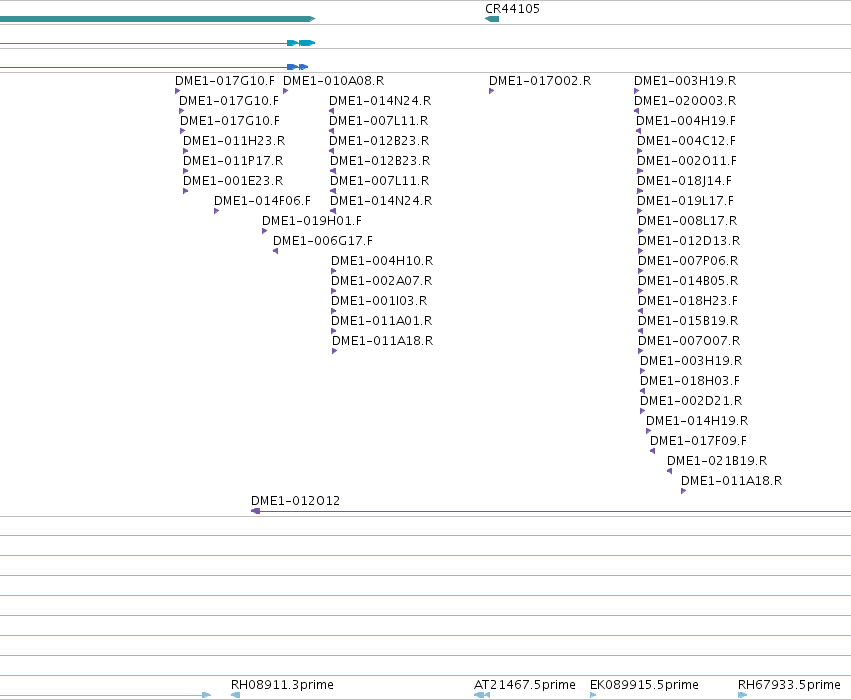Click the DME1-011P17.R label
Image resolution: width=851 pixels, height=700 pixels.
233,161
